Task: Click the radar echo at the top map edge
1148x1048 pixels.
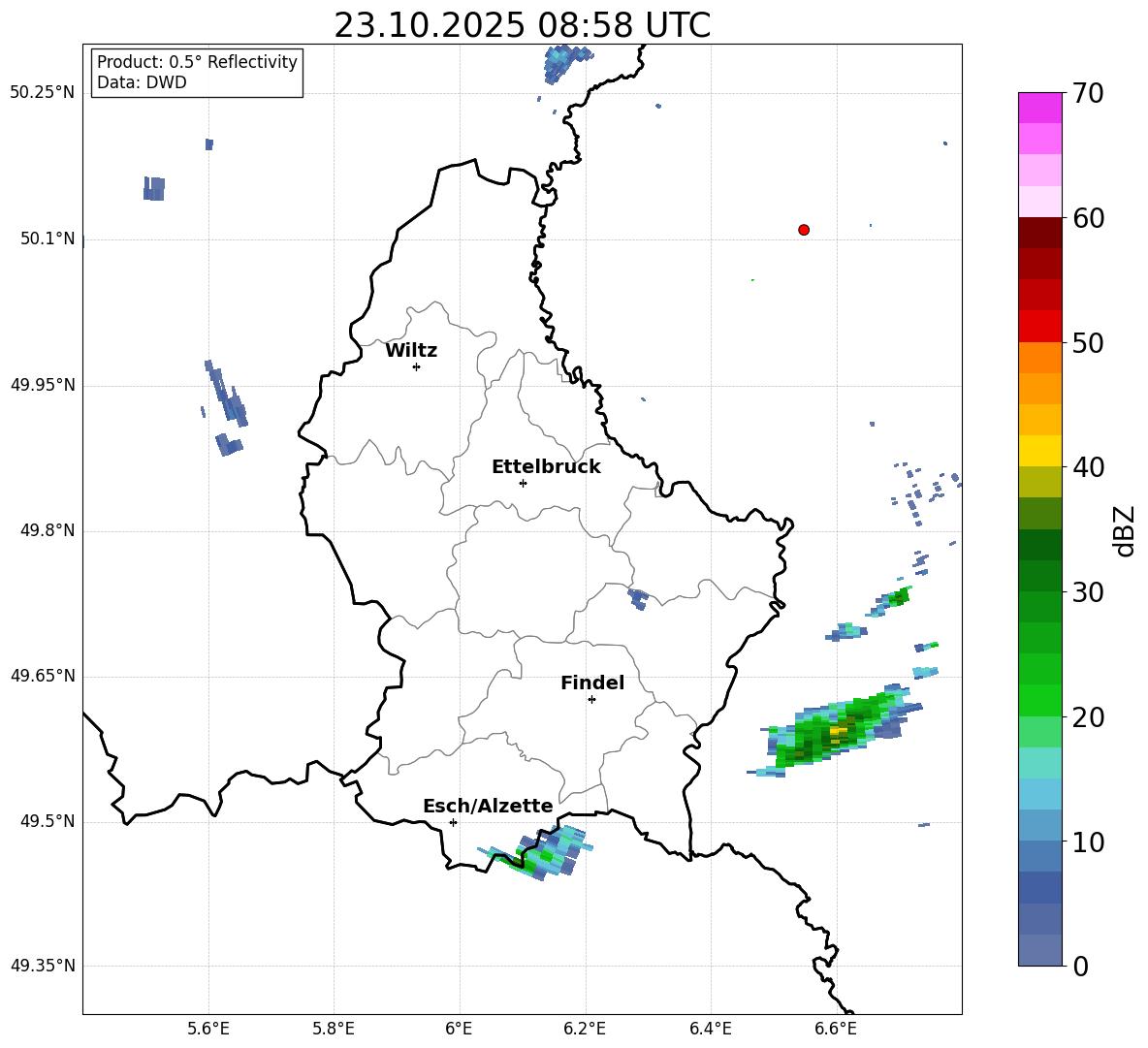Action: pos(568,64)
